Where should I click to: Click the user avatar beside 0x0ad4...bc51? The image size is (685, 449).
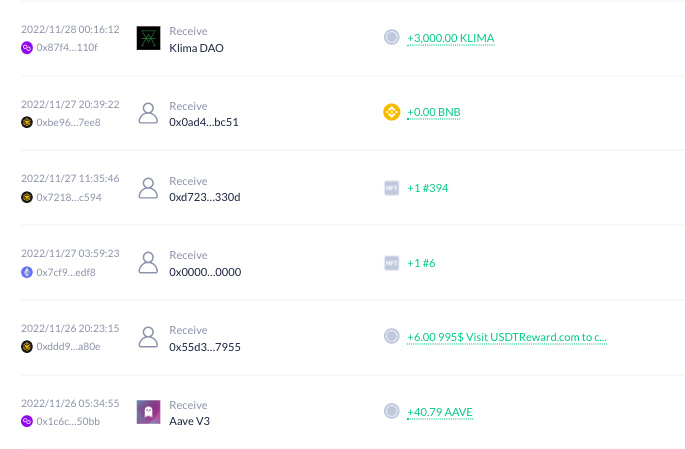click(x=148, y=113)
